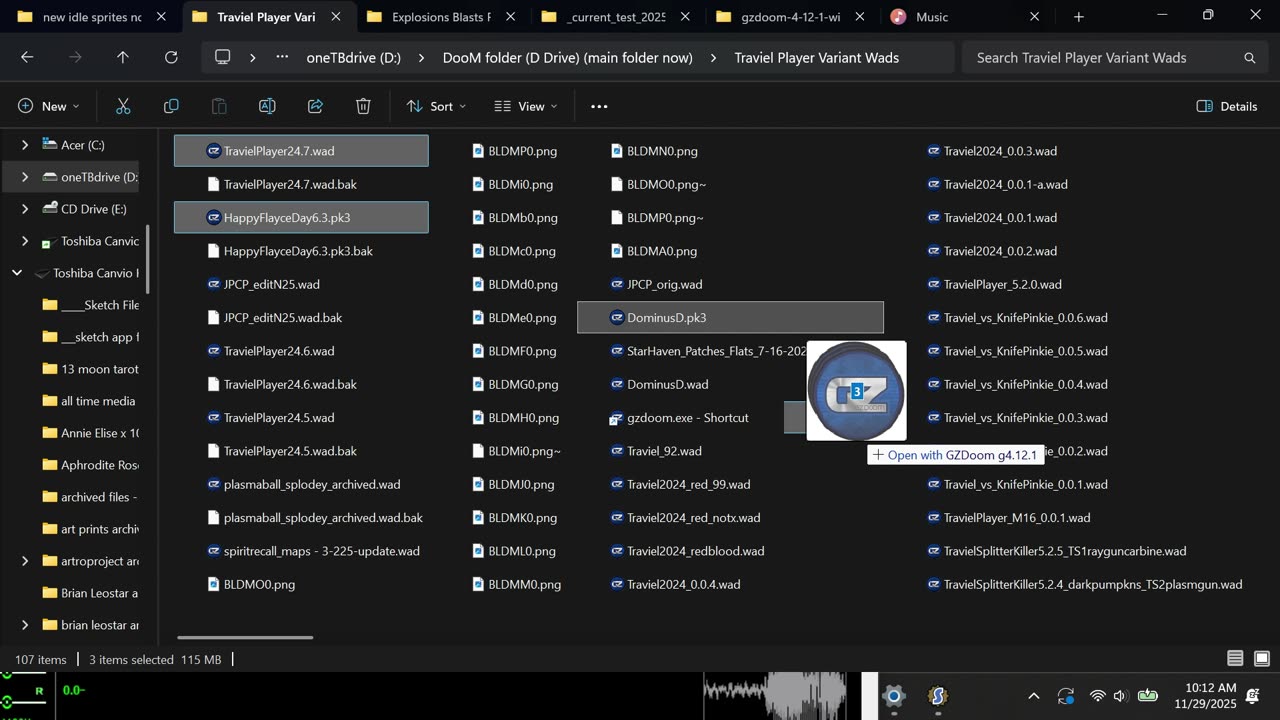Add a new File Explorer tab
Image resolution: width=1280 pixels, height=720 pixels.
coord(1078,17)
